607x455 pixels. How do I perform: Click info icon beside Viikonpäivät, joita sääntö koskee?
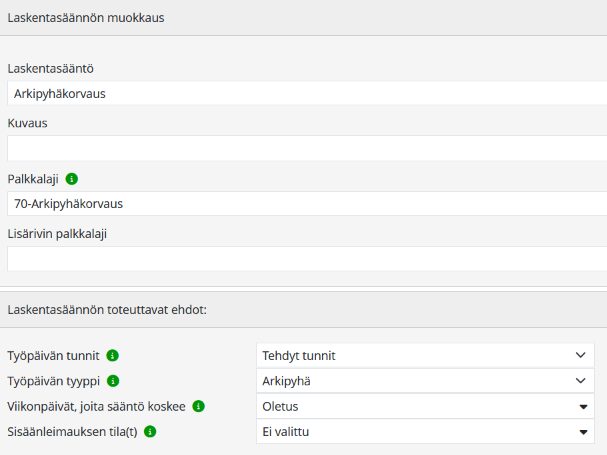(x=198, y=406)
